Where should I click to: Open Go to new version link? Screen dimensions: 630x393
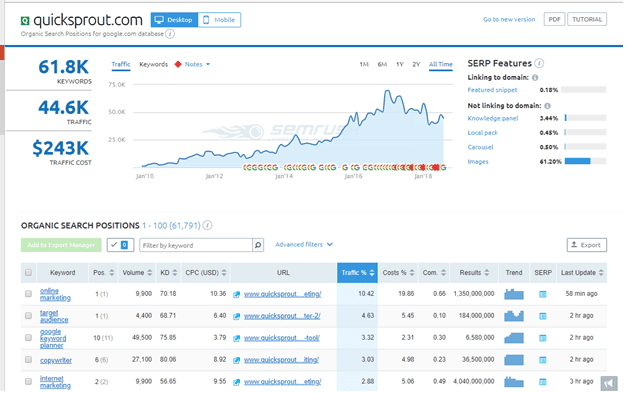tap(509, 19)
